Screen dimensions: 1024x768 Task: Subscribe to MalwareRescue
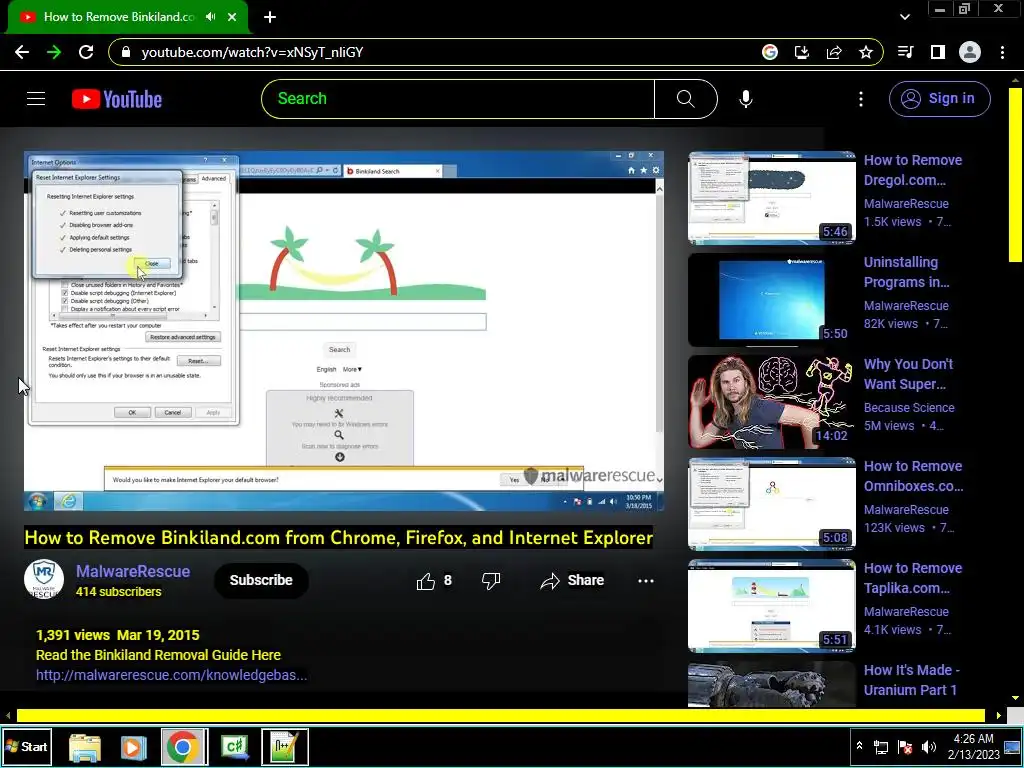tap(261, 580)
